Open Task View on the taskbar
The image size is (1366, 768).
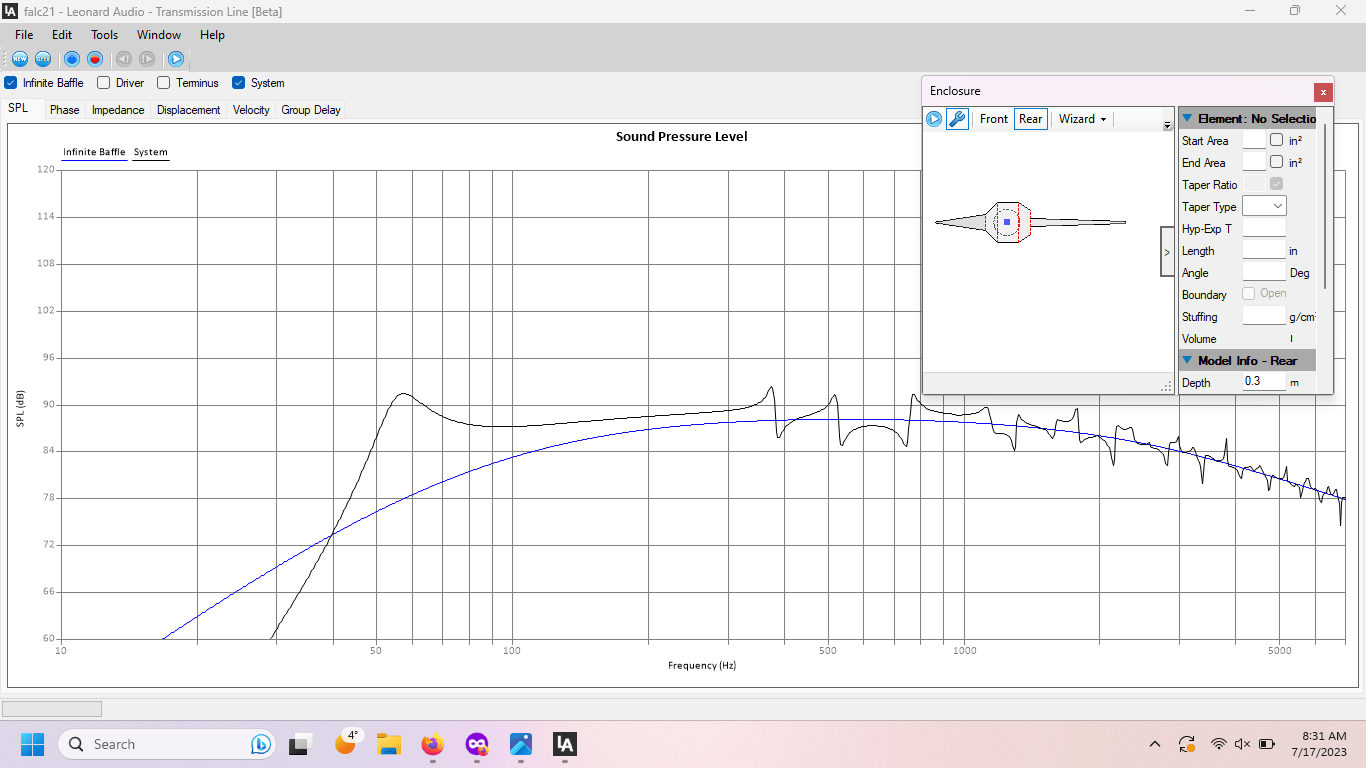pos(299,744)
